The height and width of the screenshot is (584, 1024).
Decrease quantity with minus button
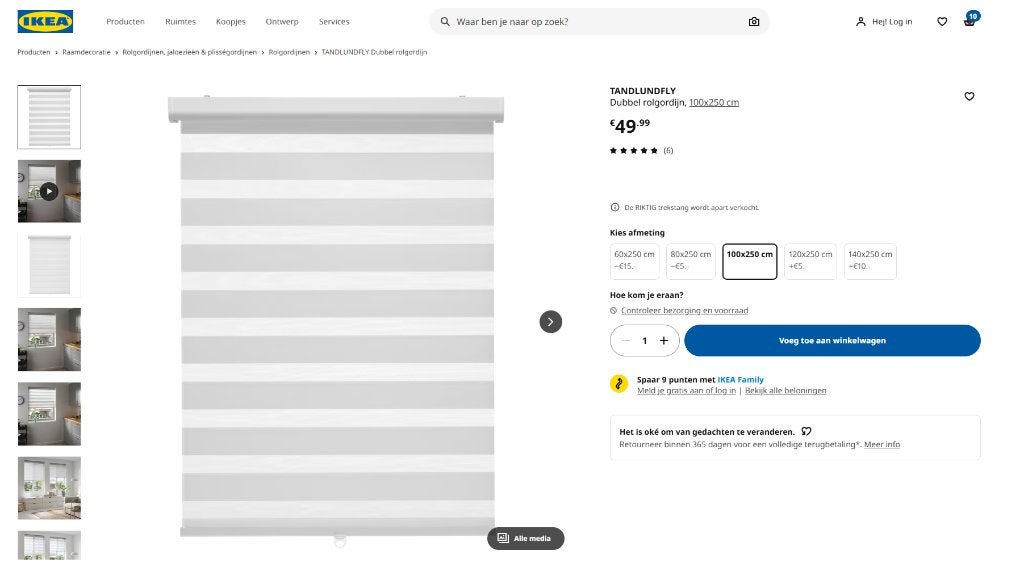pos(626,340)
